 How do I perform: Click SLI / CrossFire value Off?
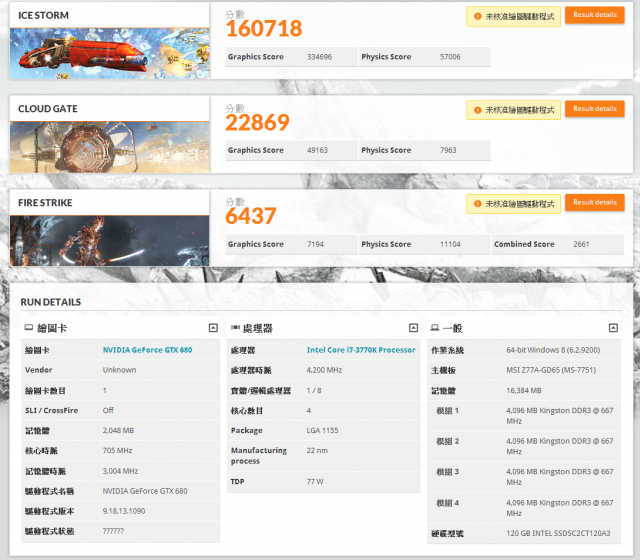[x=108, y=410]
